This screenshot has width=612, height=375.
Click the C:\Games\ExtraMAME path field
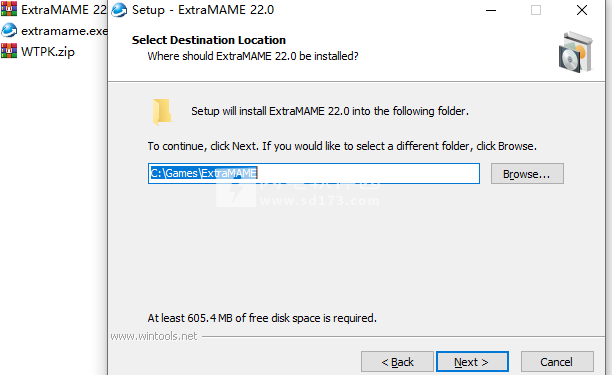(314, 173)
